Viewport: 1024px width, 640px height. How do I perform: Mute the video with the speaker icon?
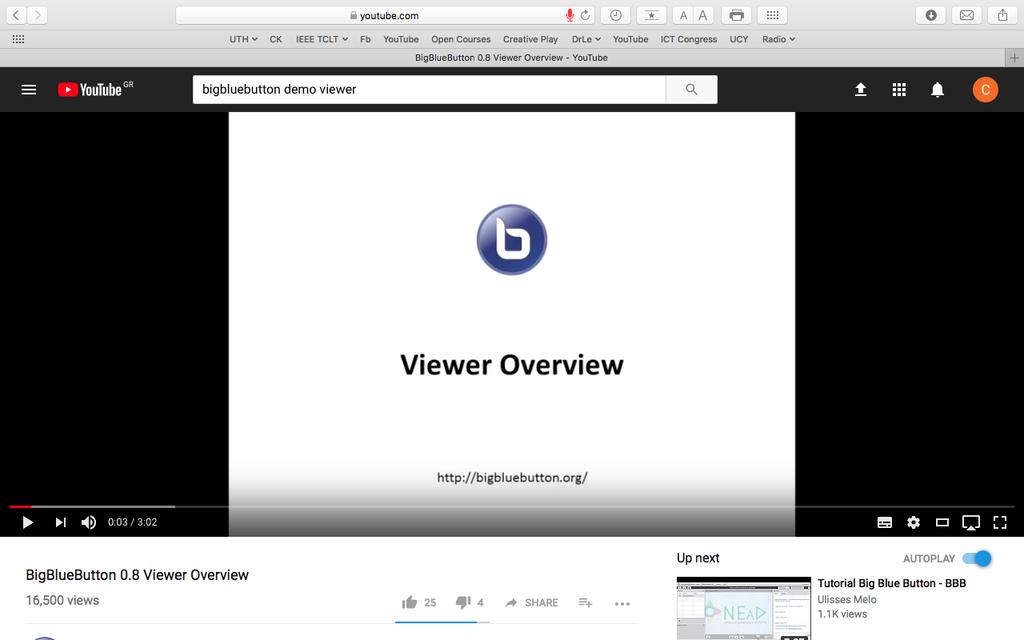[x=89, y=522]
